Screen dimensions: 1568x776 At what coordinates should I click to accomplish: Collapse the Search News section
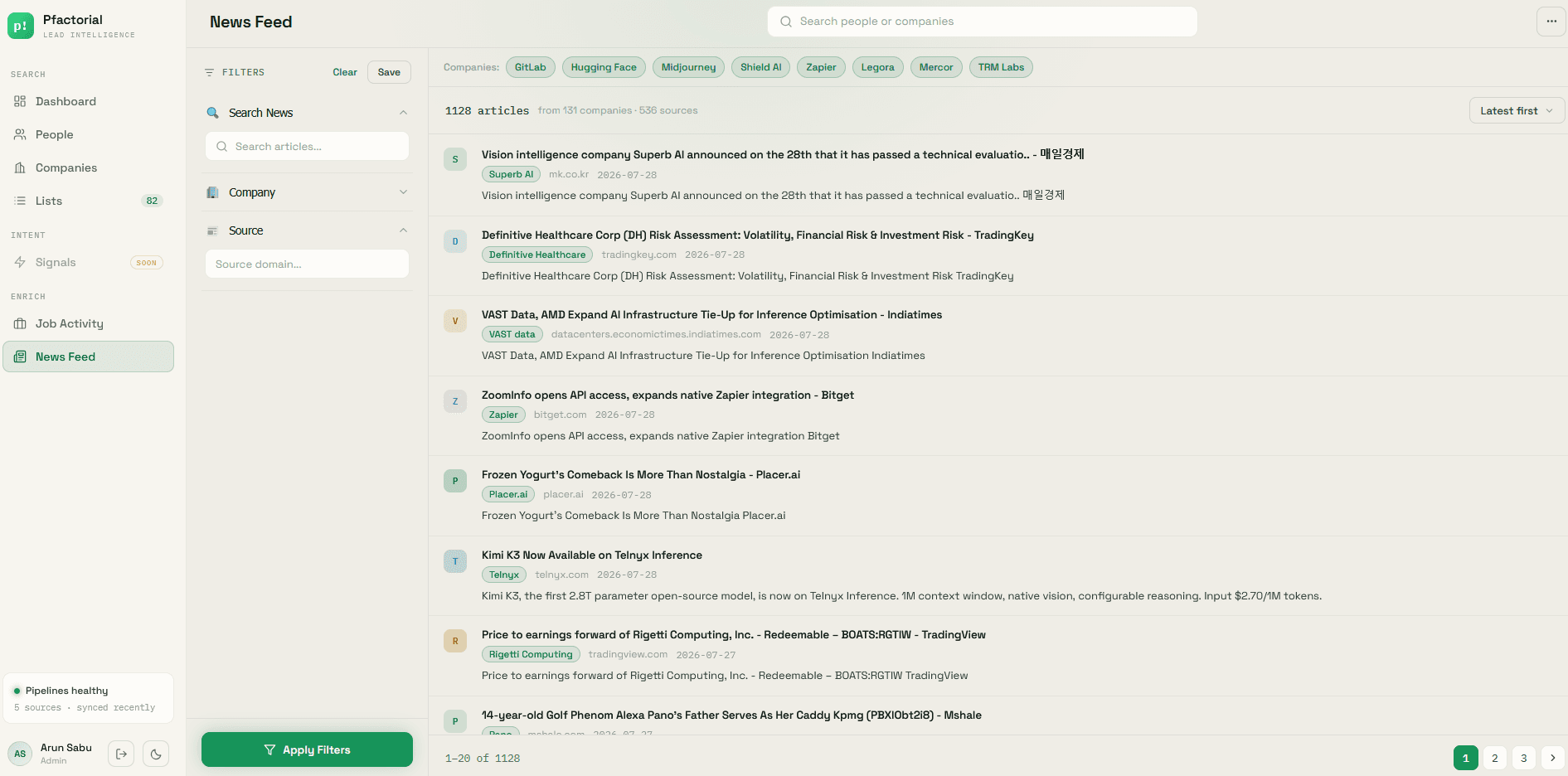pyautogui.click(x=403, y=113)
